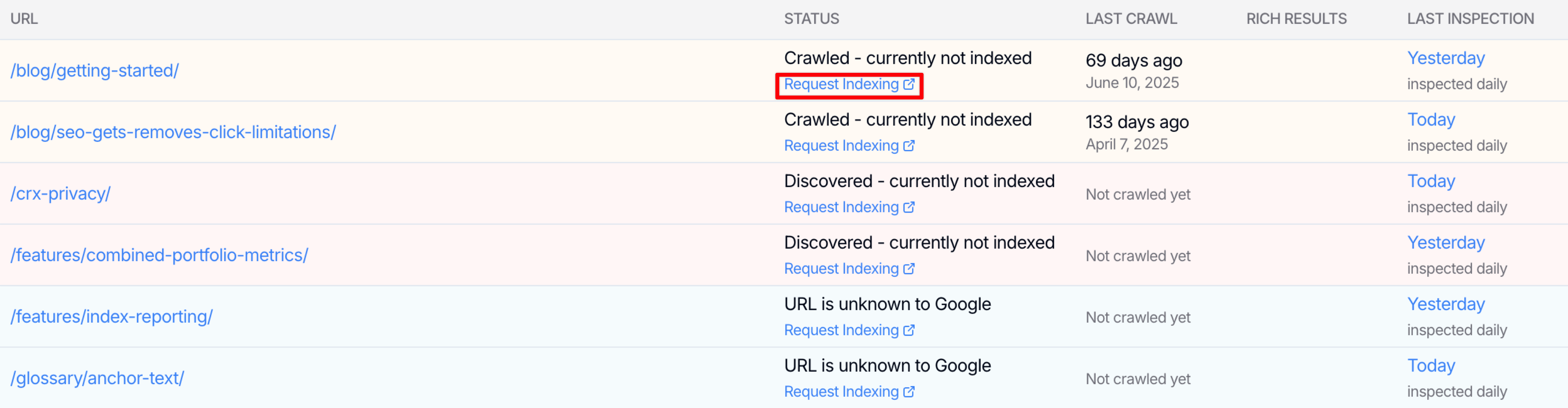
Task: Click external-link icon in index-reporting row
Action: pos(909,330)
